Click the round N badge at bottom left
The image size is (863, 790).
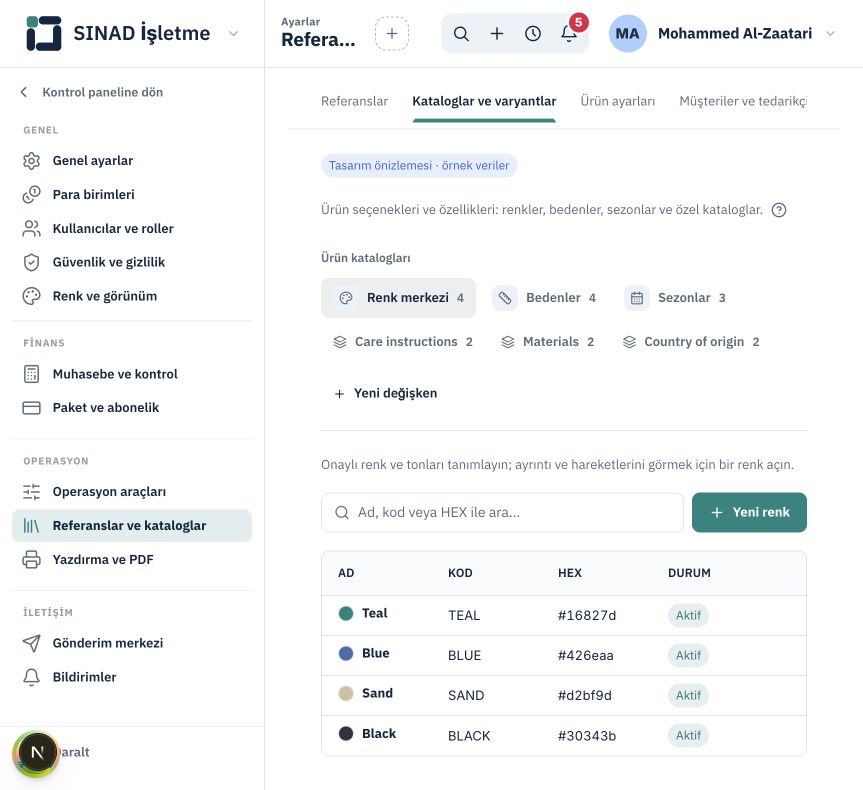(x=37, y=753)
